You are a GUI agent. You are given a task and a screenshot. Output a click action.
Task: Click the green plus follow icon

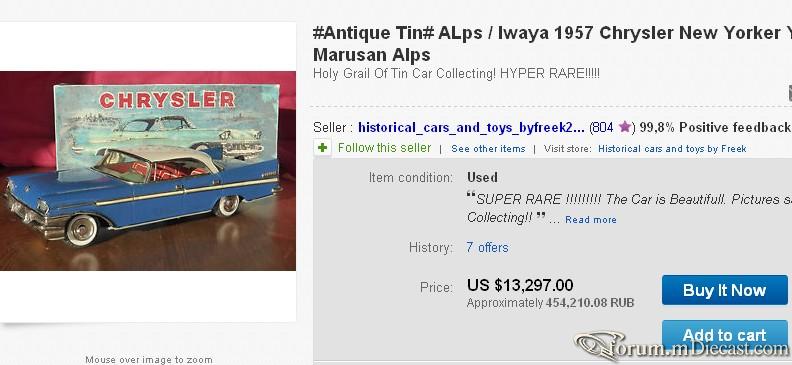322,148
